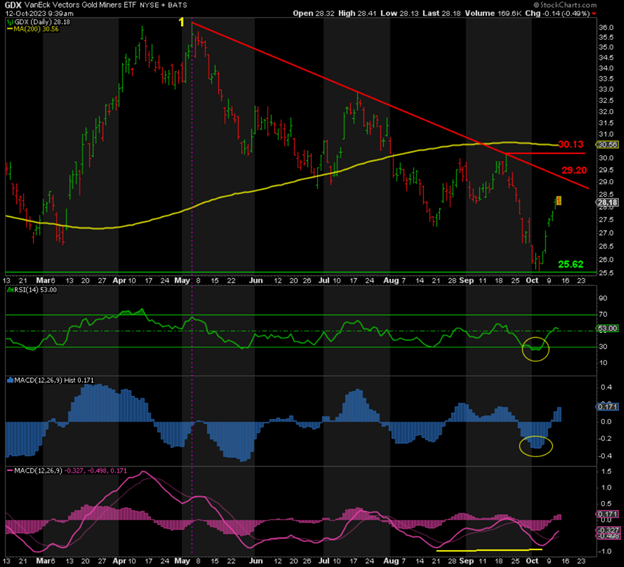
Task: Click the May label on bottom date axis
Action: pos(182,561)
